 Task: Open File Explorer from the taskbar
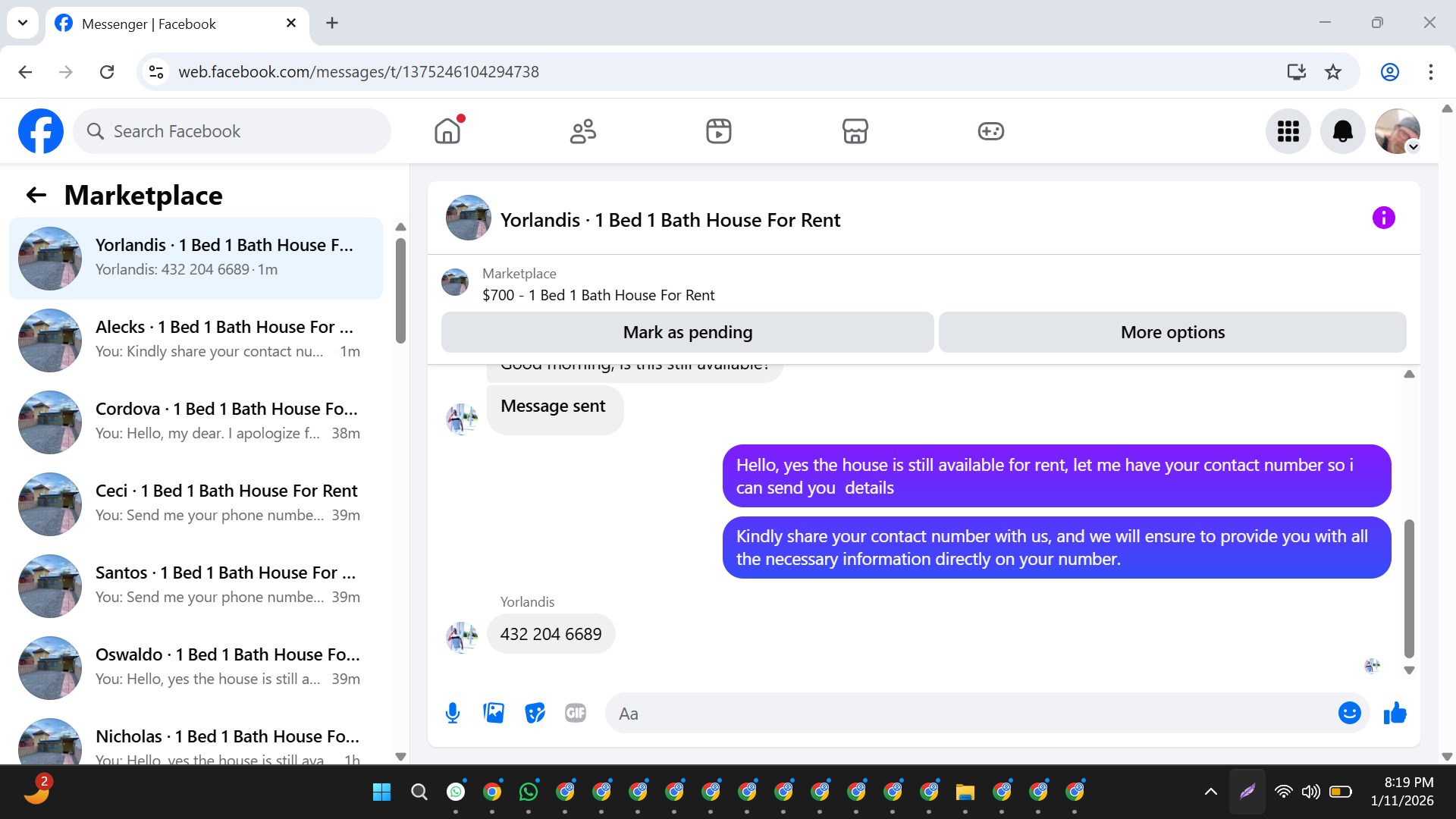(x=965, y=792)
